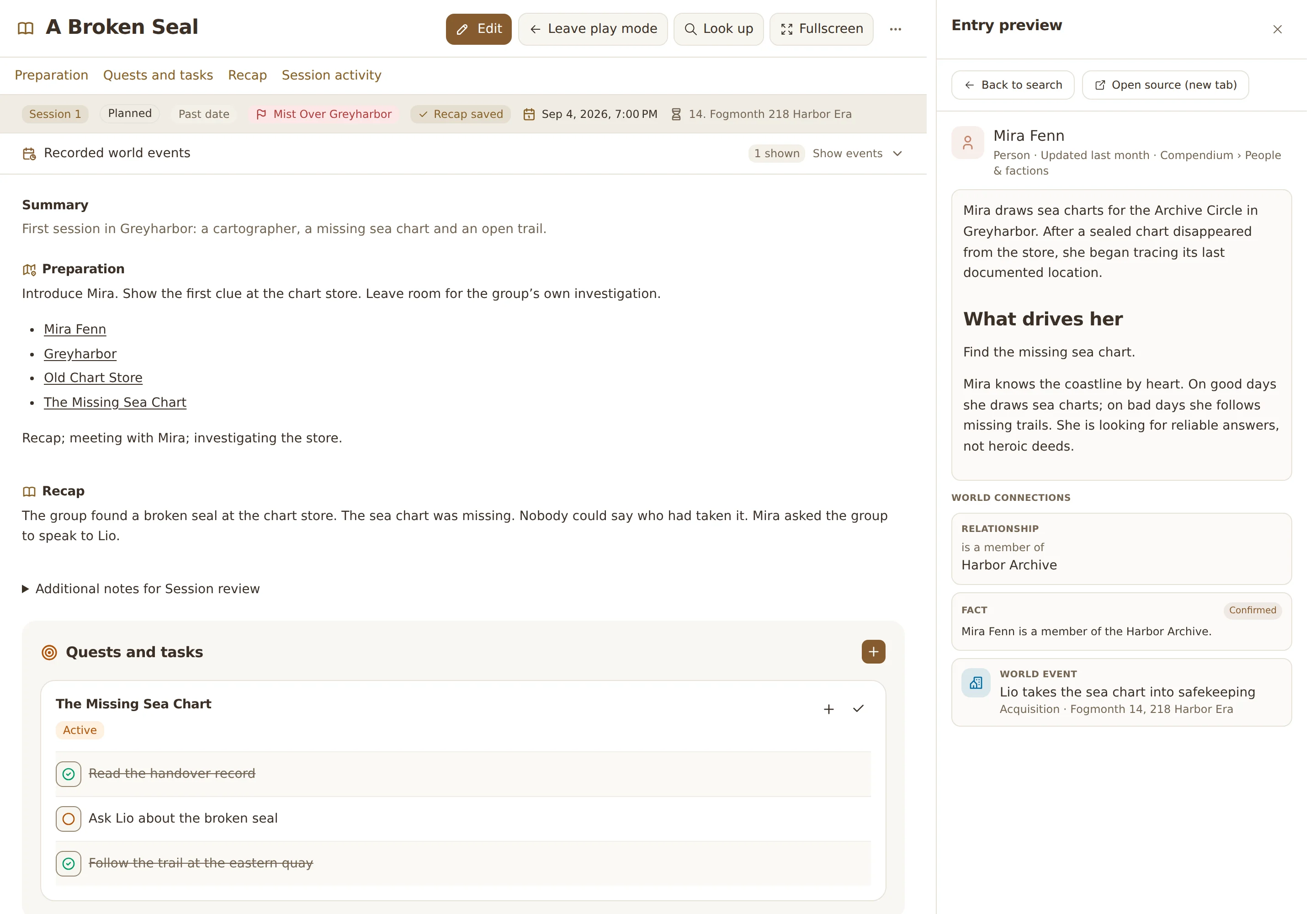Switch to the Preparation tab
The height and width of the screenshot is (914, 1316).
(x=52, y=75)
